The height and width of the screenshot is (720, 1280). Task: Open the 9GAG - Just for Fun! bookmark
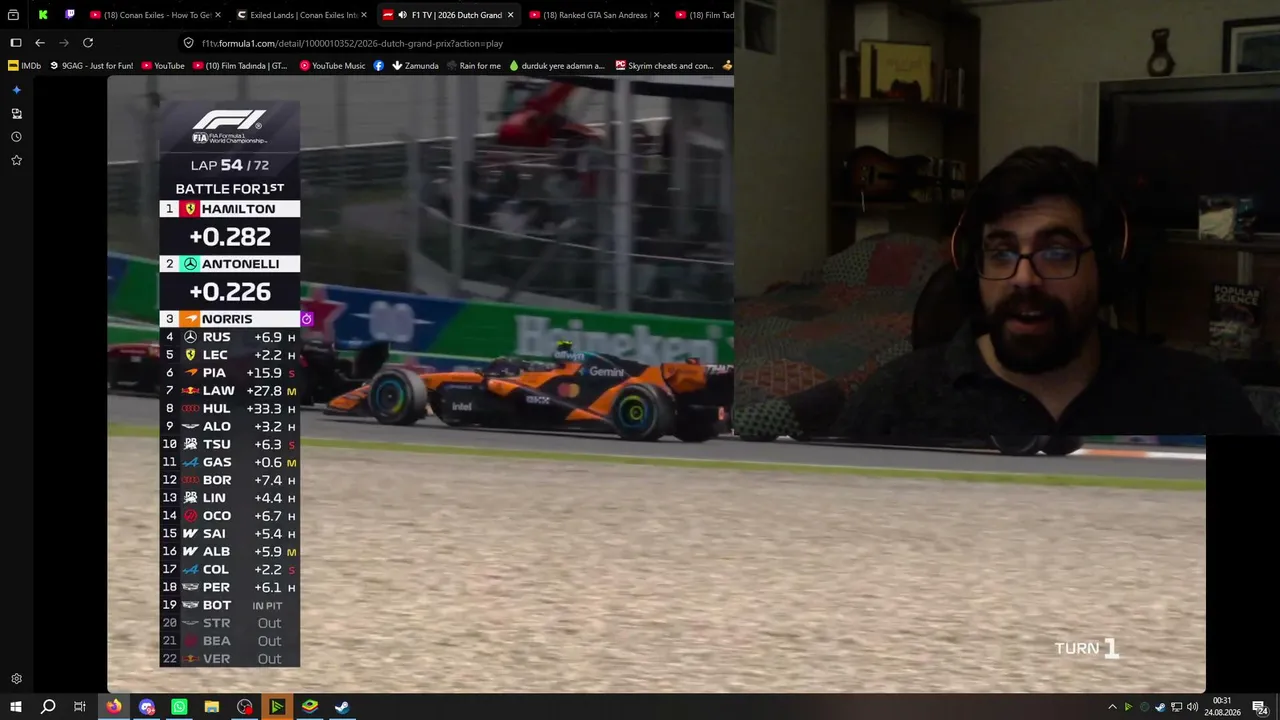click(91, 66)
